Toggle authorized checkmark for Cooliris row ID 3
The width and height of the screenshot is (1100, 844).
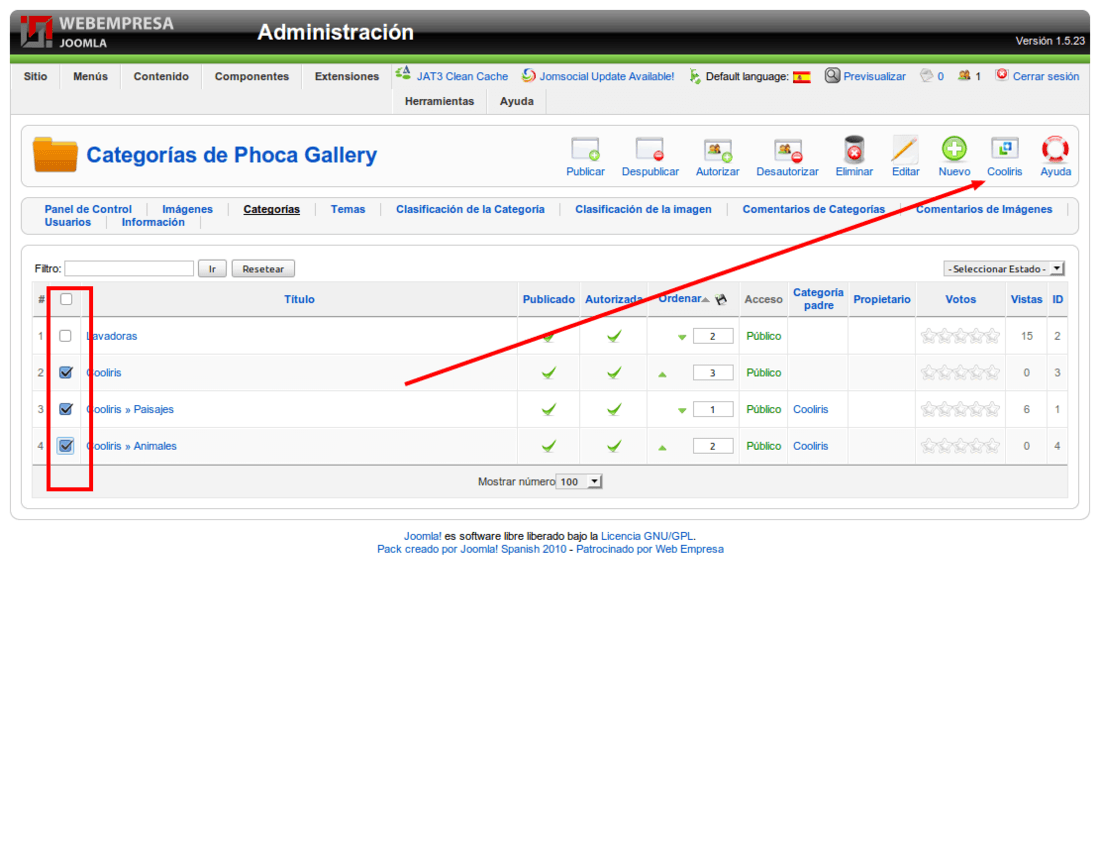point(614,373)
